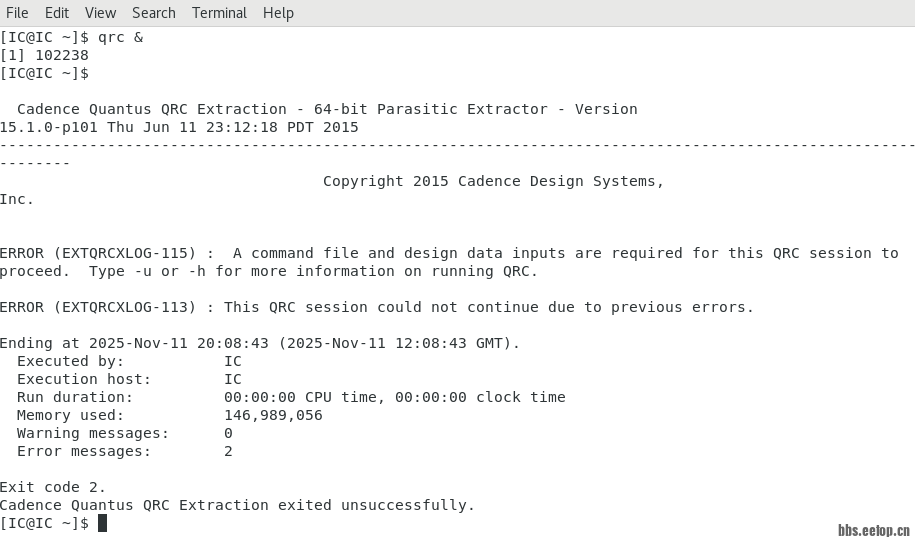
Task: Open the Terminal menu
Action: point(219,13)
